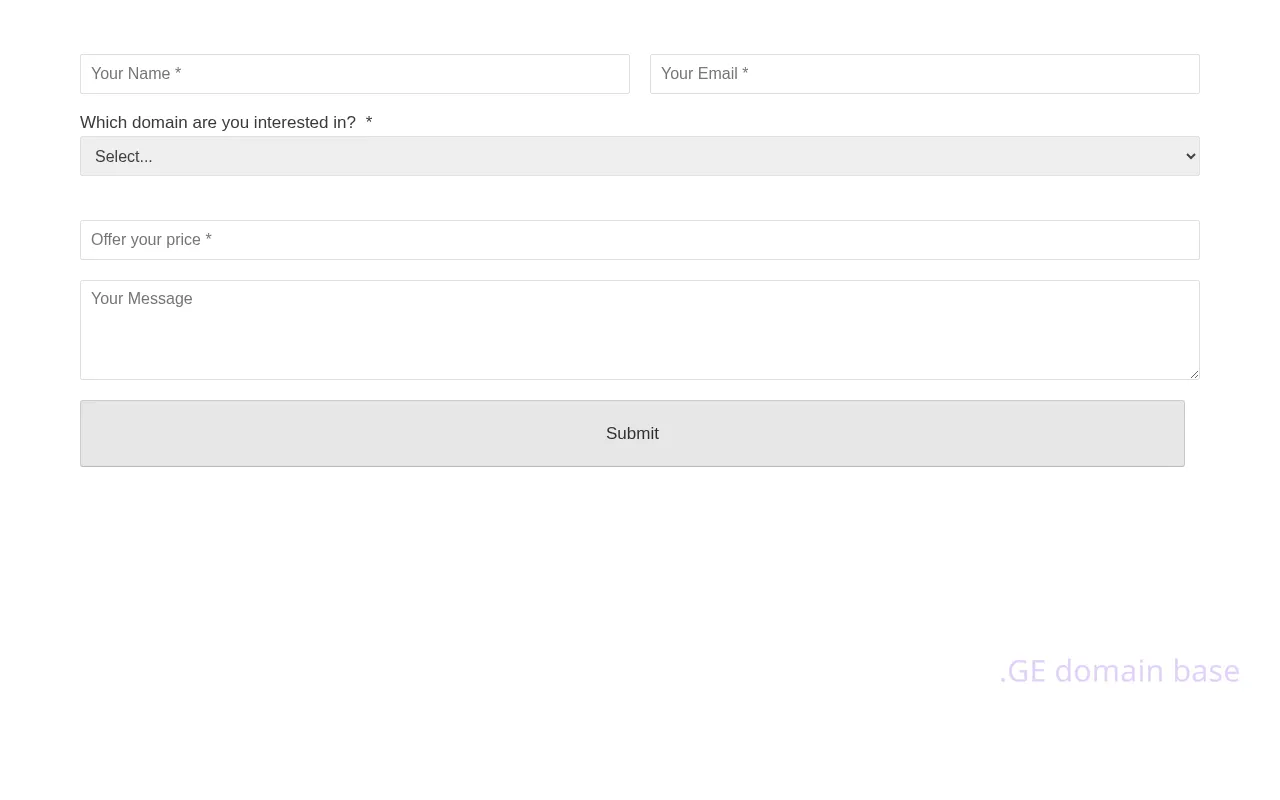Click the required asterisk beside domain question
This screenshot has height=800, width=1280.
369,123
